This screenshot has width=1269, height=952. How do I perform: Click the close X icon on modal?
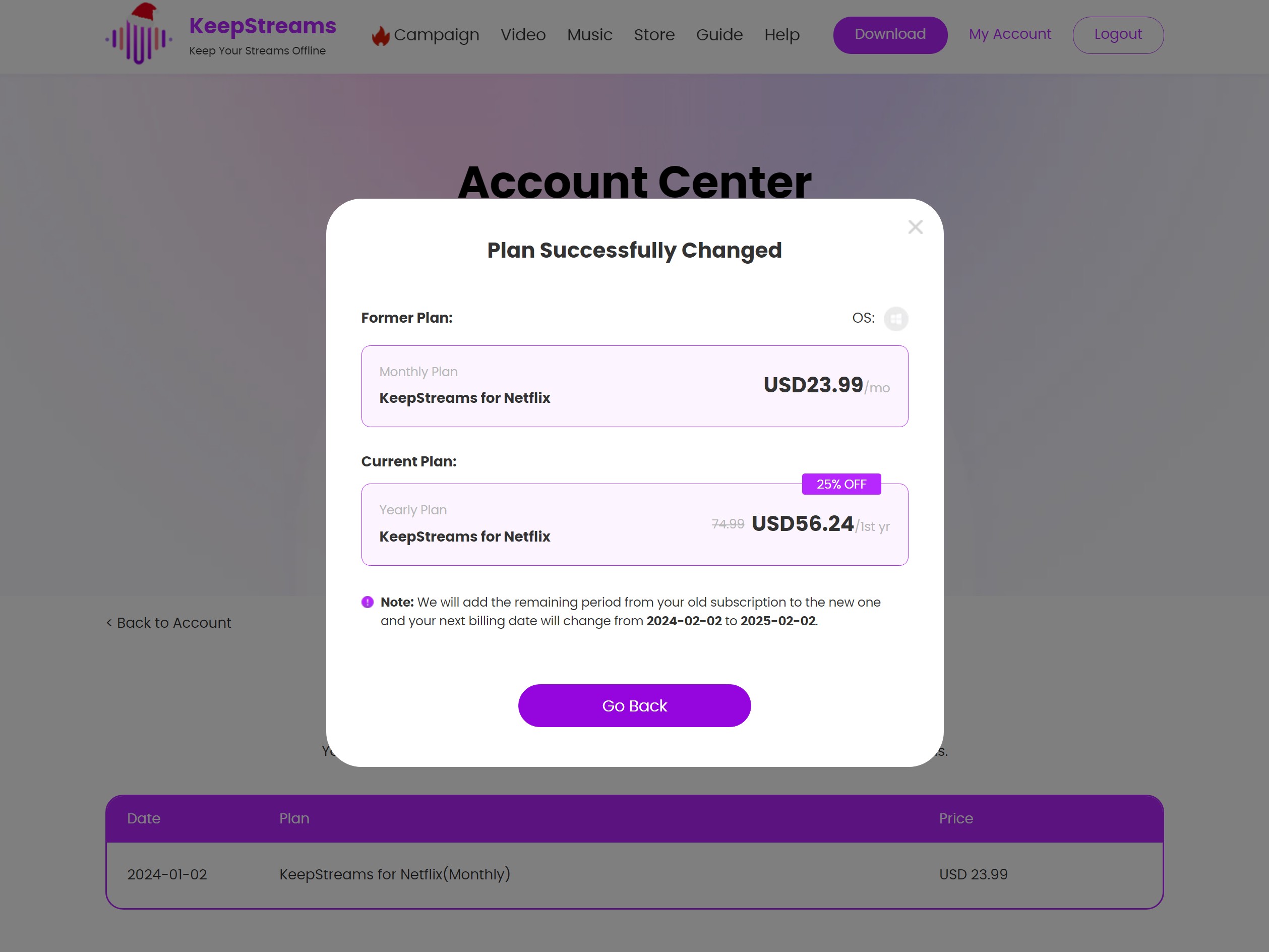915,226
